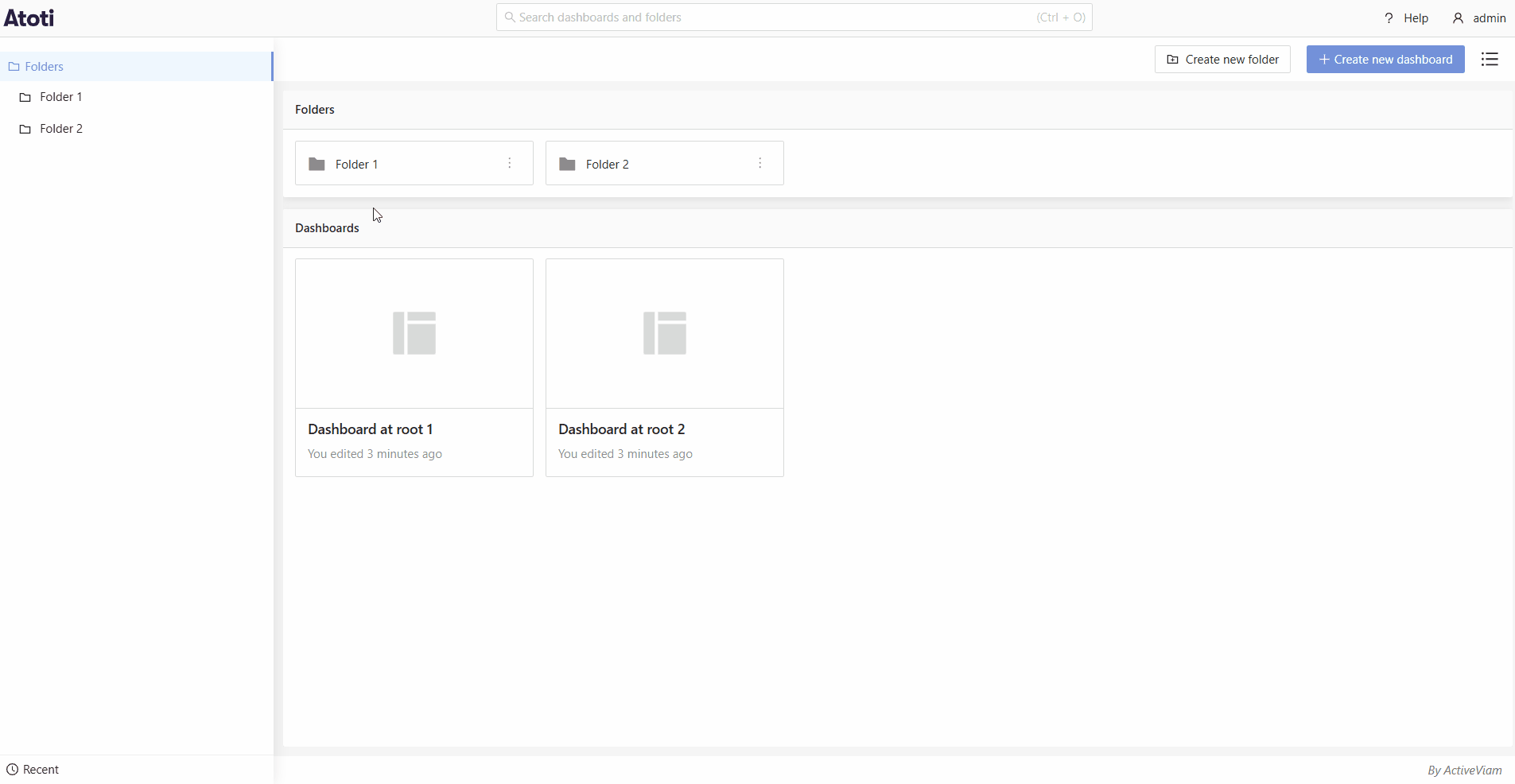Open the Recent panel
The height and width of the screenshot is (784, 1515).
[x=34, y=769]
